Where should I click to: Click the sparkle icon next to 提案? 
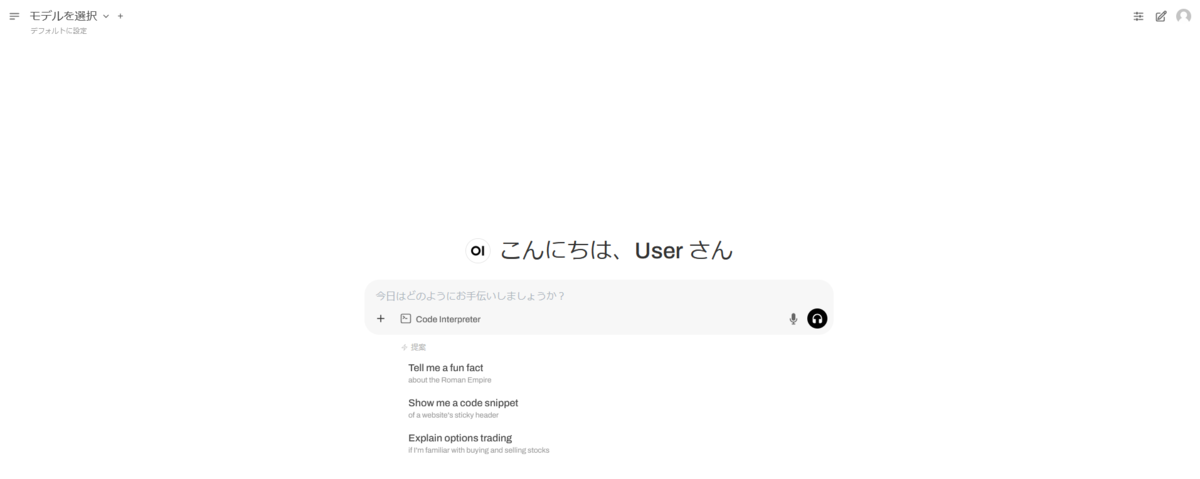click(x=404, y=347)
